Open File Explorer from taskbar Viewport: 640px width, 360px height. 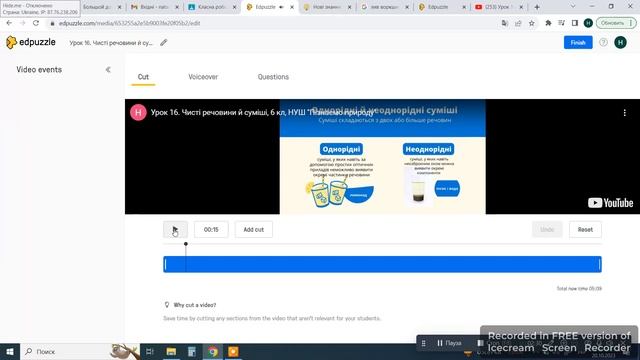(171, 351)
